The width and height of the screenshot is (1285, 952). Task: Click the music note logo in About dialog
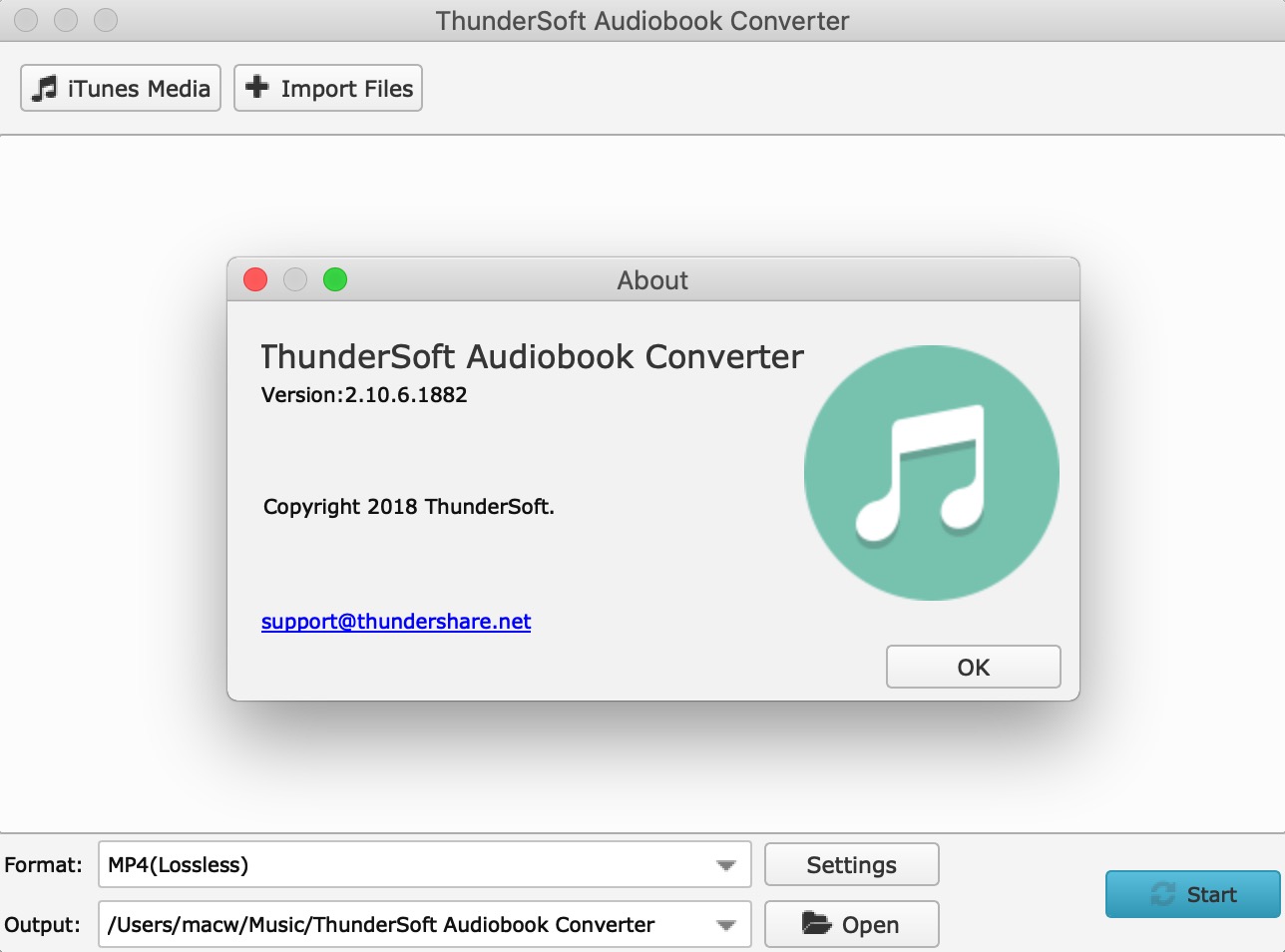[x=931, y=473]
